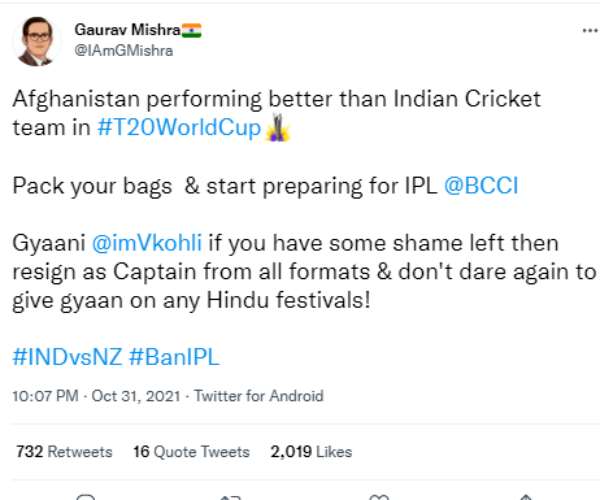
Task: Open Gaurav Mishra's profile avatar
Action: (34, 41)
